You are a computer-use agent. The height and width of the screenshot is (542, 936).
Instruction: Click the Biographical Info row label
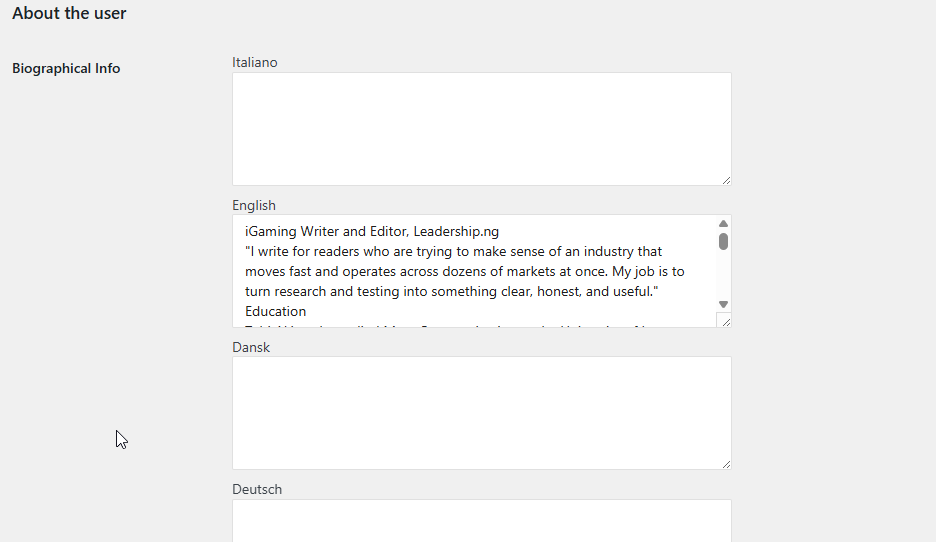(66, 69)
